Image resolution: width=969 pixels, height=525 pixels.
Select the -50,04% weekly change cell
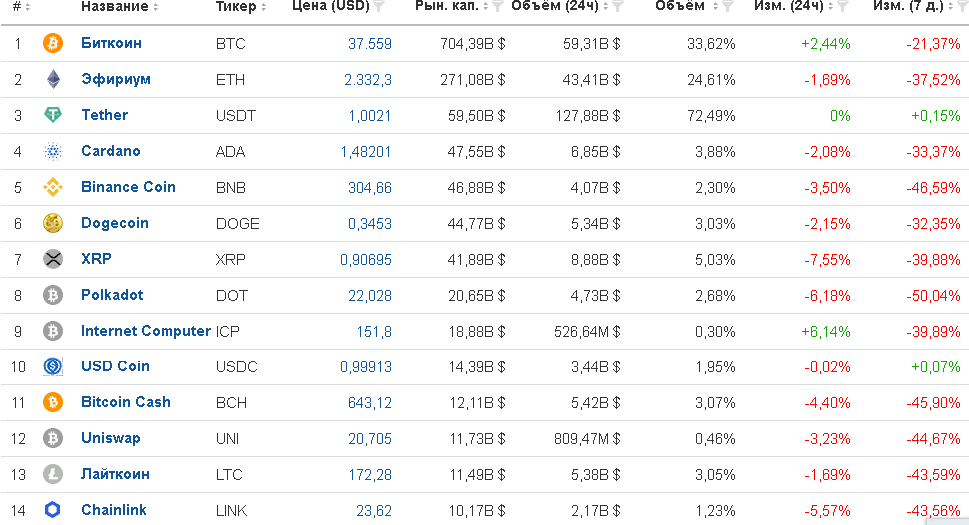tap(933, 296)
